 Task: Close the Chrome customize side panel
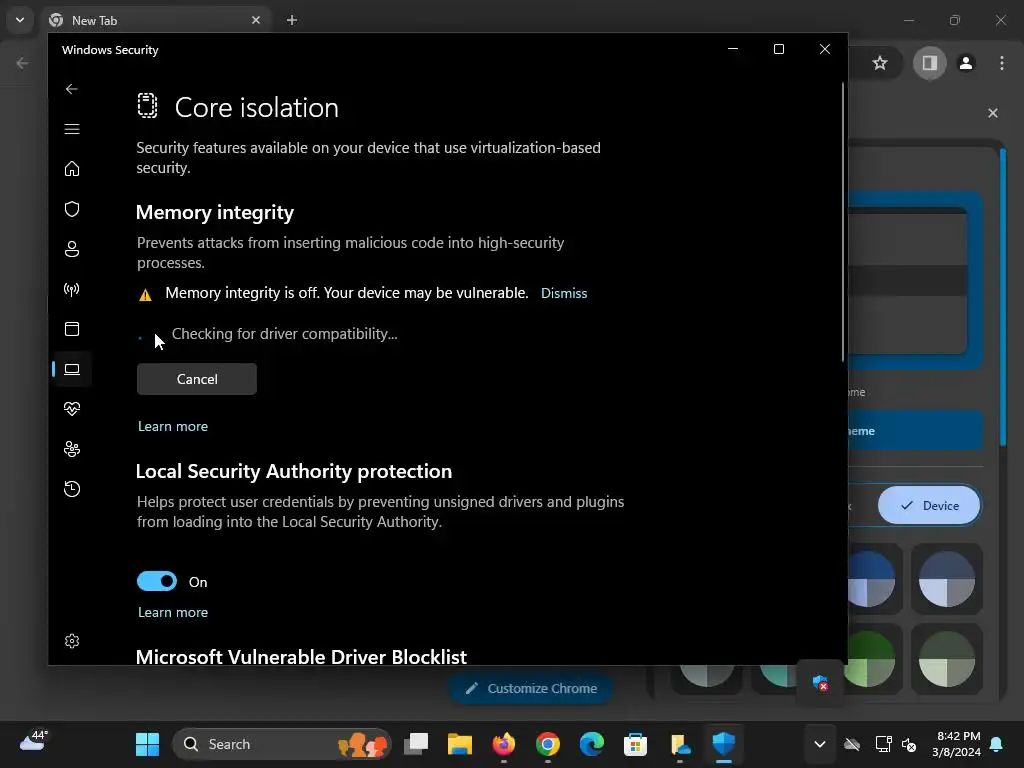[x=993, y=113]
